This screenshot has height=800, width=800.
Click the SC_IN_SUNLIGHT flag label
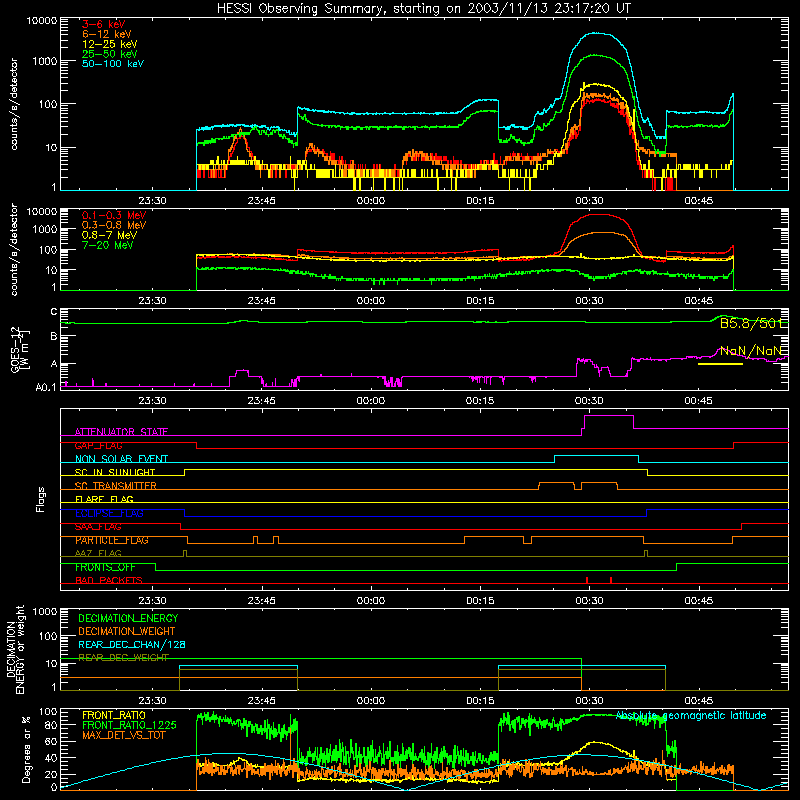[115, 472]
